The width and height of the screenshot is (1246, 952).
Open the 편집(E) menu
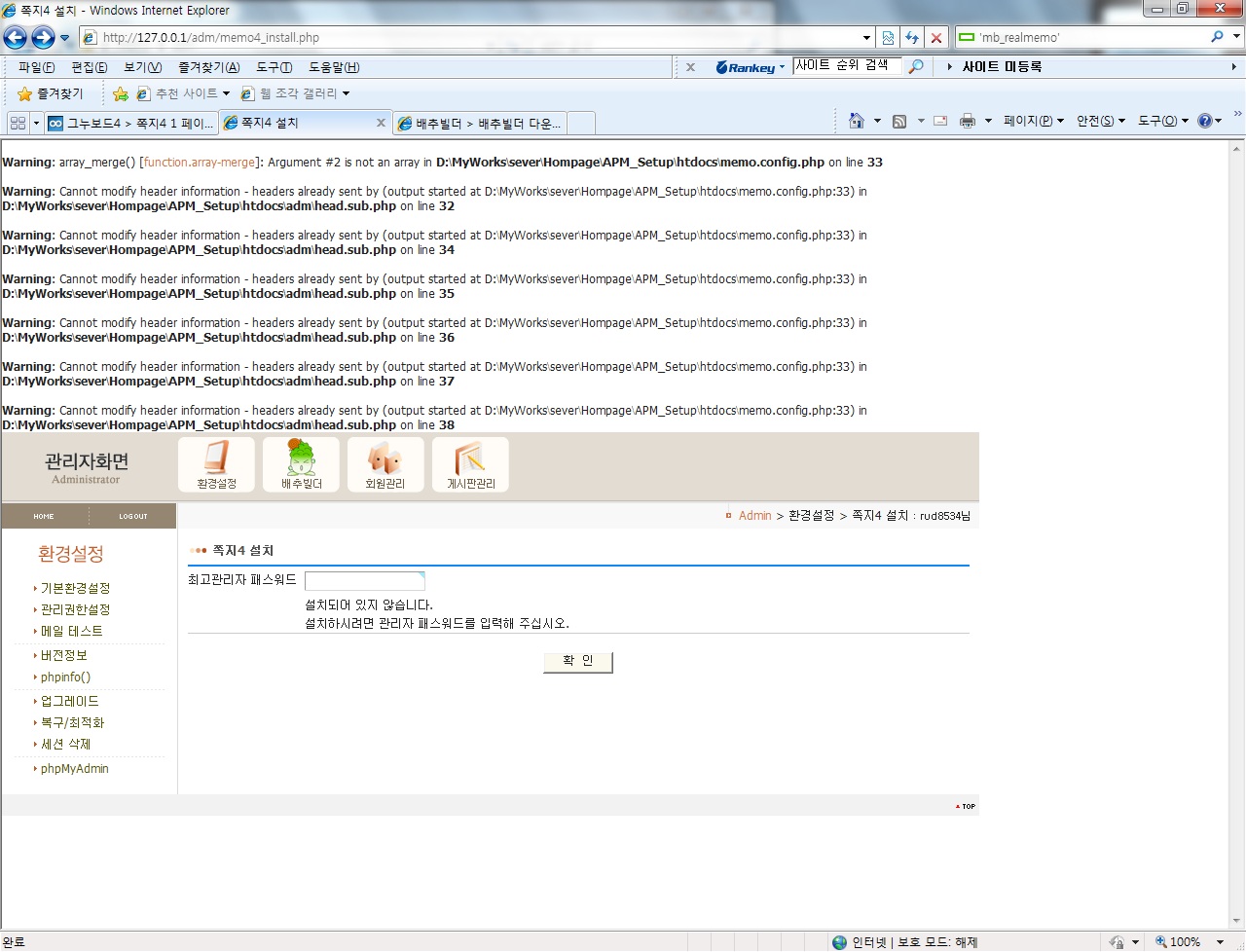[90, 67]
